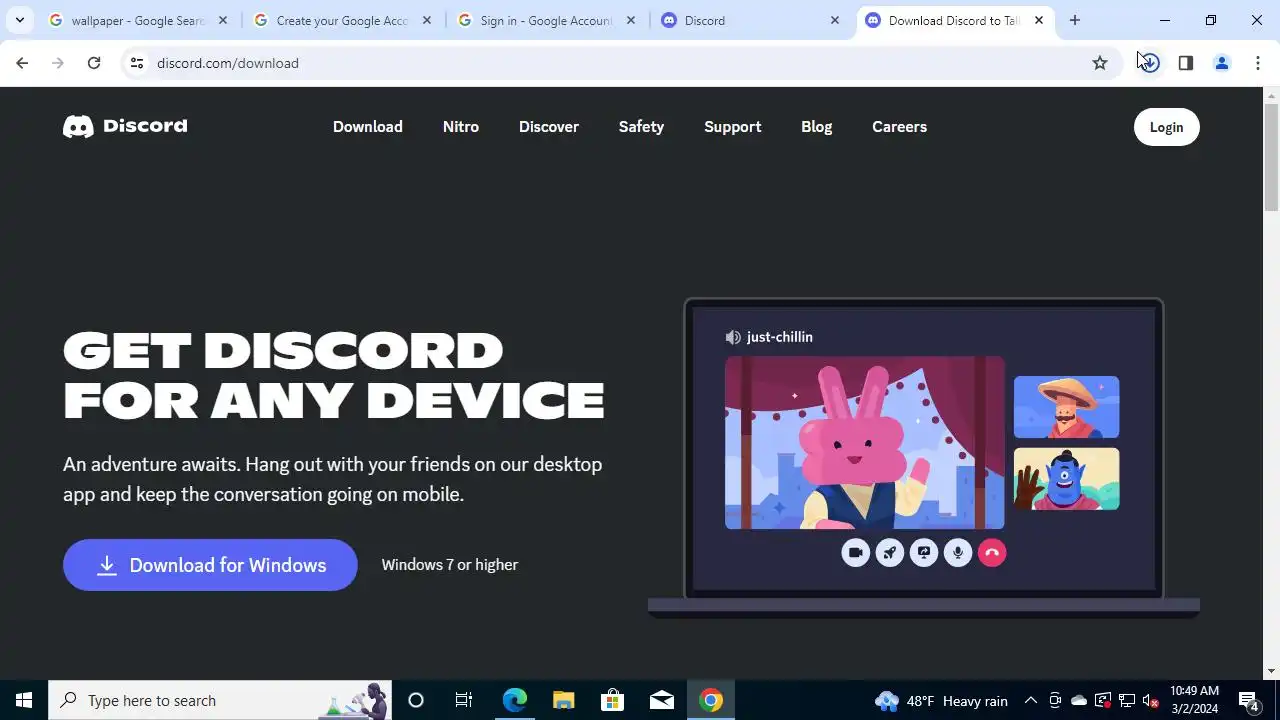Click Chrome icon on taskbar

[711, 700]
